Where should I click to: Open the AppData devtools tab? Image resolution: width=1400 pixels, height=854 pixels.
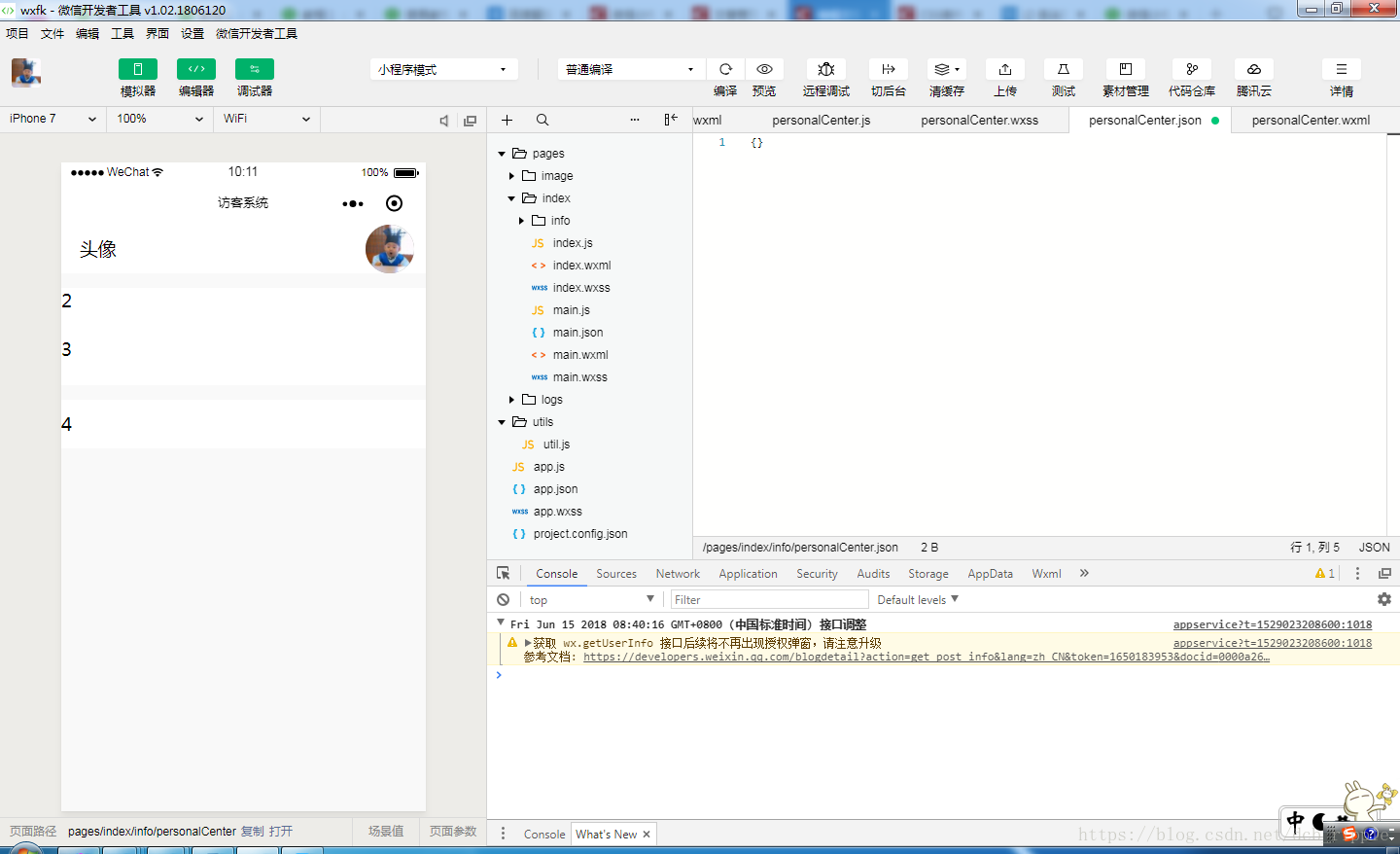(x=990, y=574)
